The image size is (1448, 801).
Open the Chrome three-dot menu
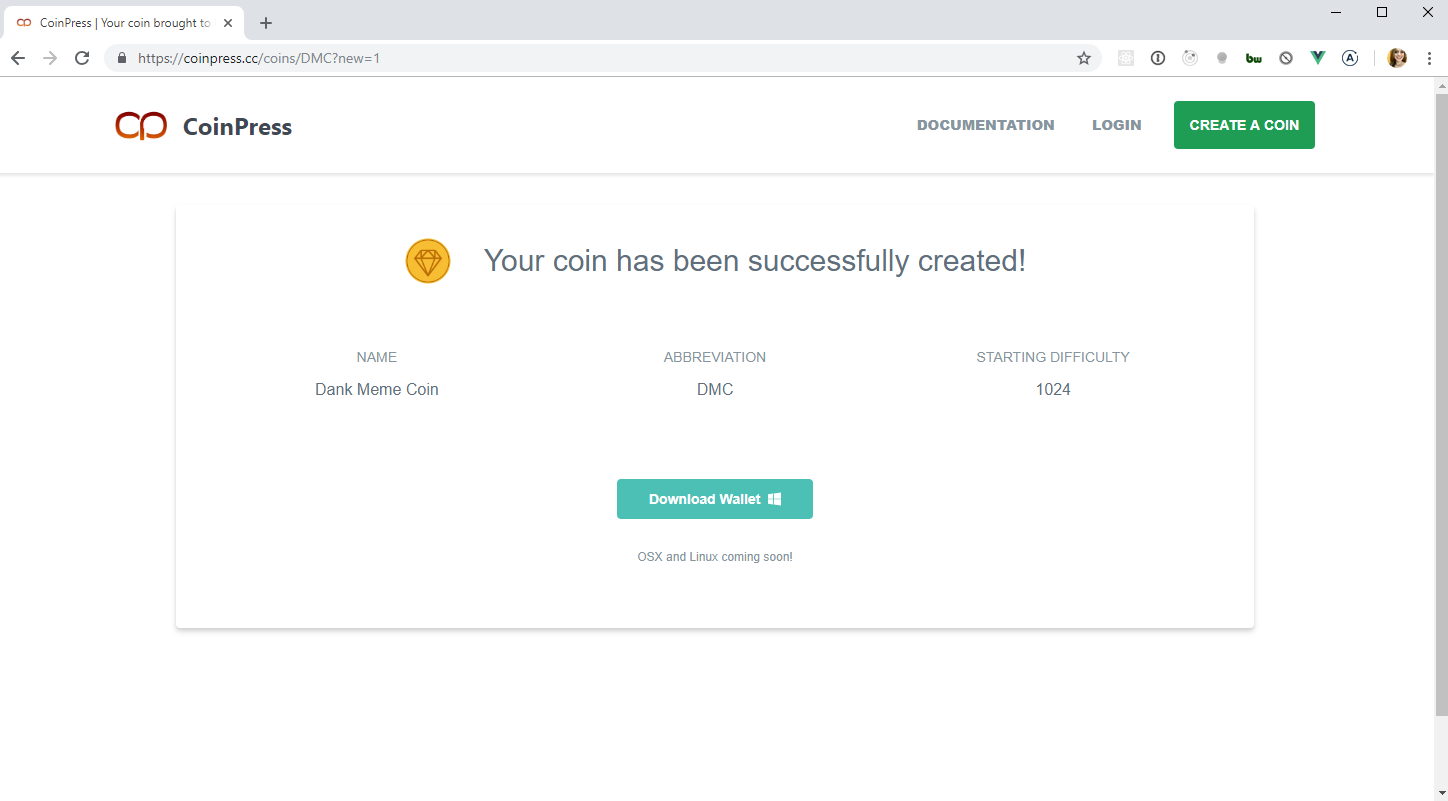1429,58
